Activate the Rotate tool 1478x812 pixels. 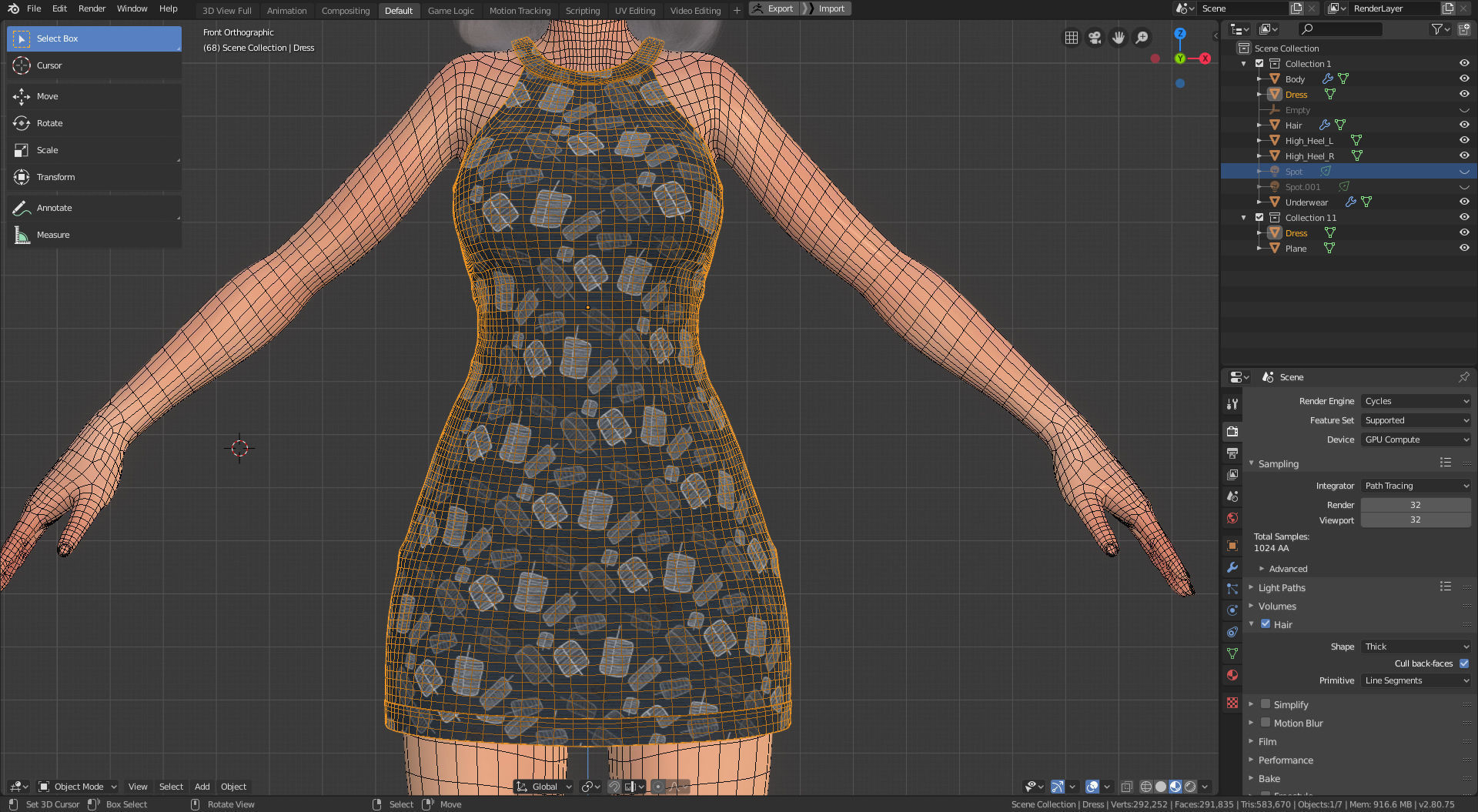pos(94,123)
